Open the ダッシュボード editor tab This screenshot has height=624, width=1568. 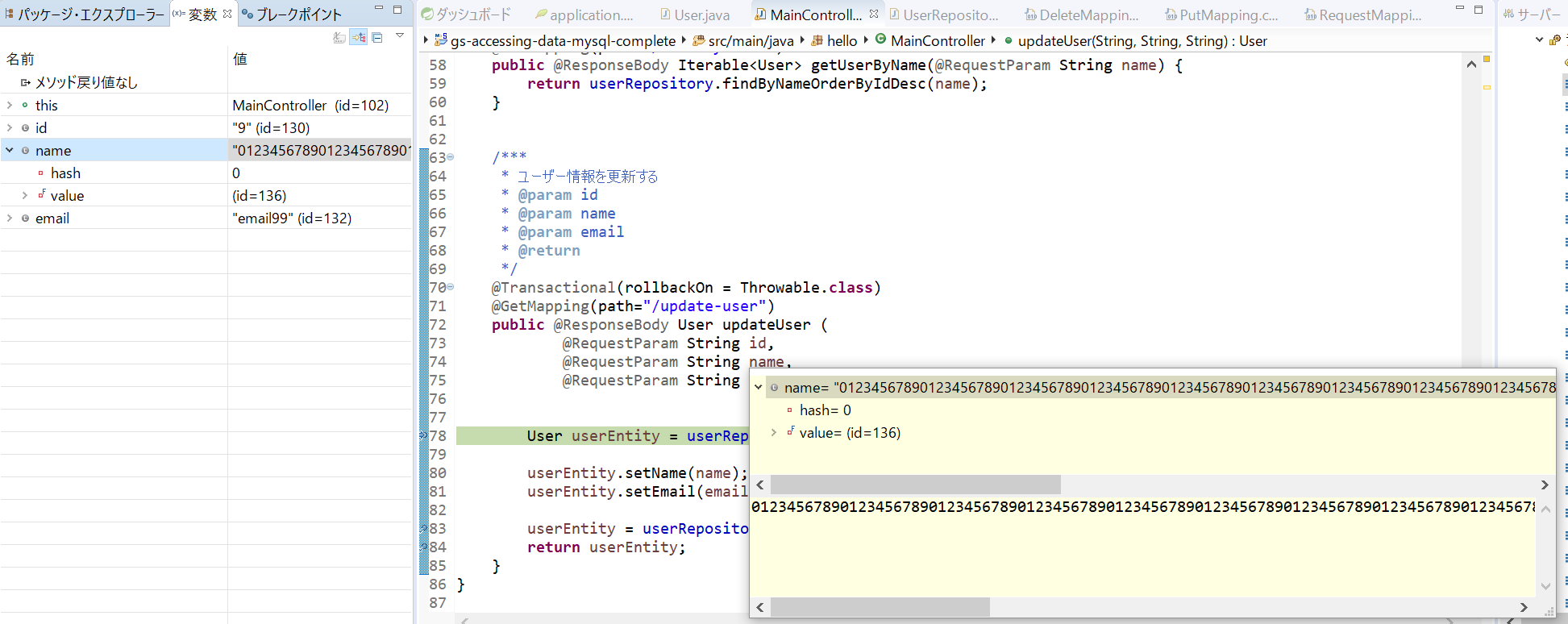tap(467, 15)
